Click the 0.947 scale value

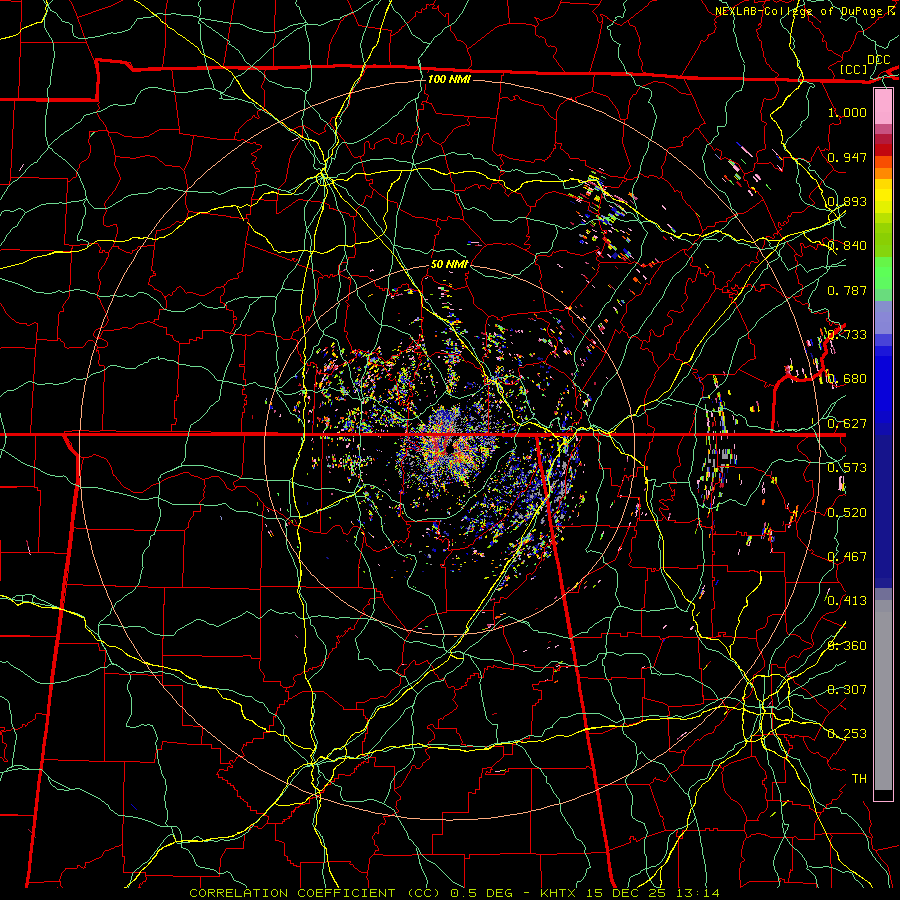point(847,157)
